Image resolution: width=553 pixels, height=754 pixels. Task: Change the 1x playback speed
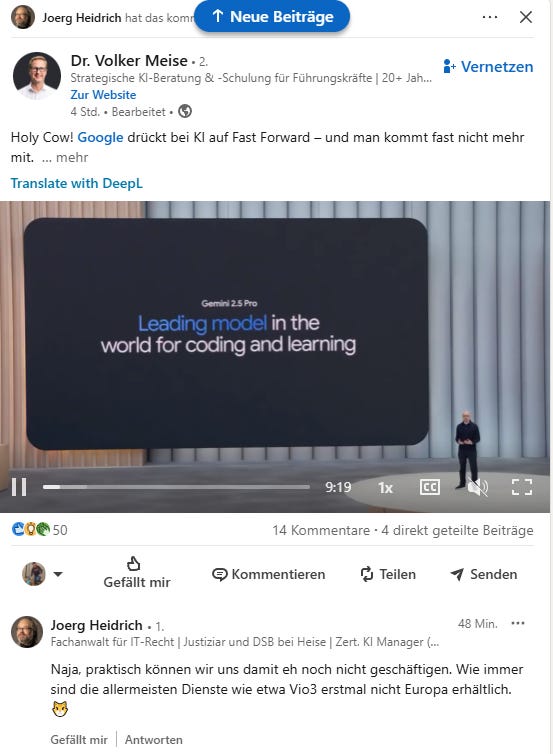click(385, 488)
